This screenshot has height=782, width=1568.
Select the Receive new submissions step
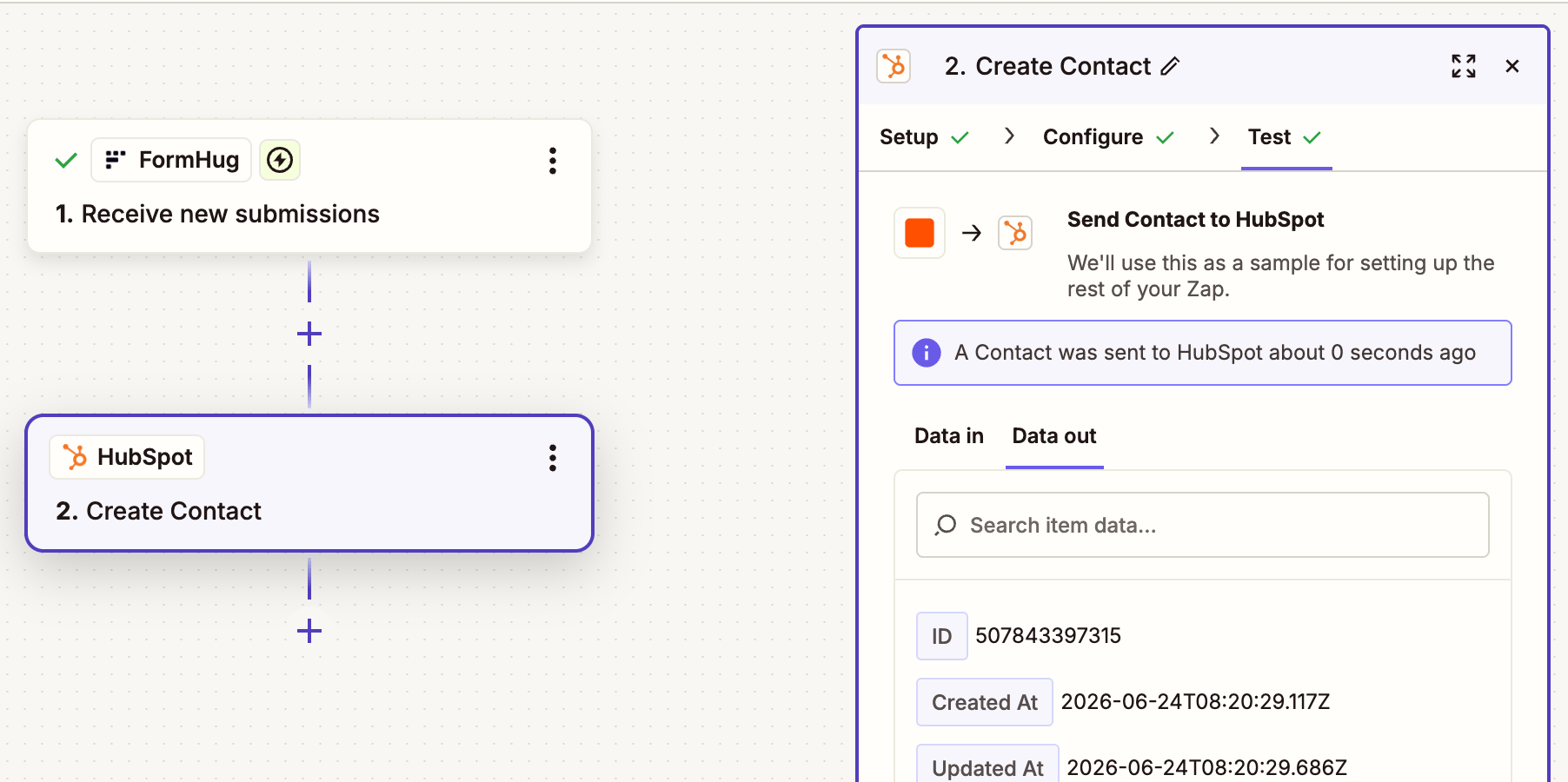click(x=309, y=186)
